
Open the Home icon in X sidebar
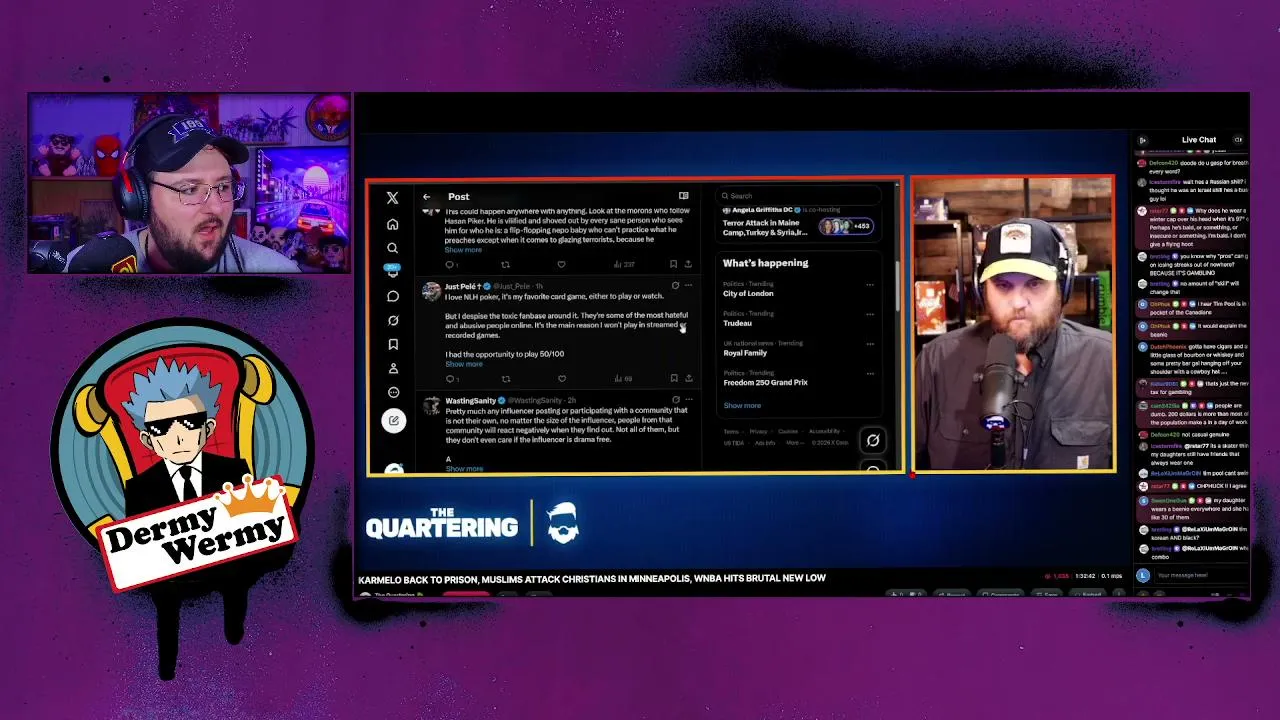click(x=392, y=224)
